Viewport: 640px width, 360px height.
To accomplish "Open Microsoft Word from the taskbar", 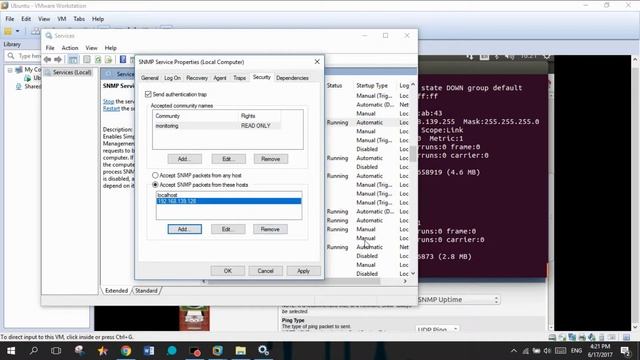I will 149,351.
